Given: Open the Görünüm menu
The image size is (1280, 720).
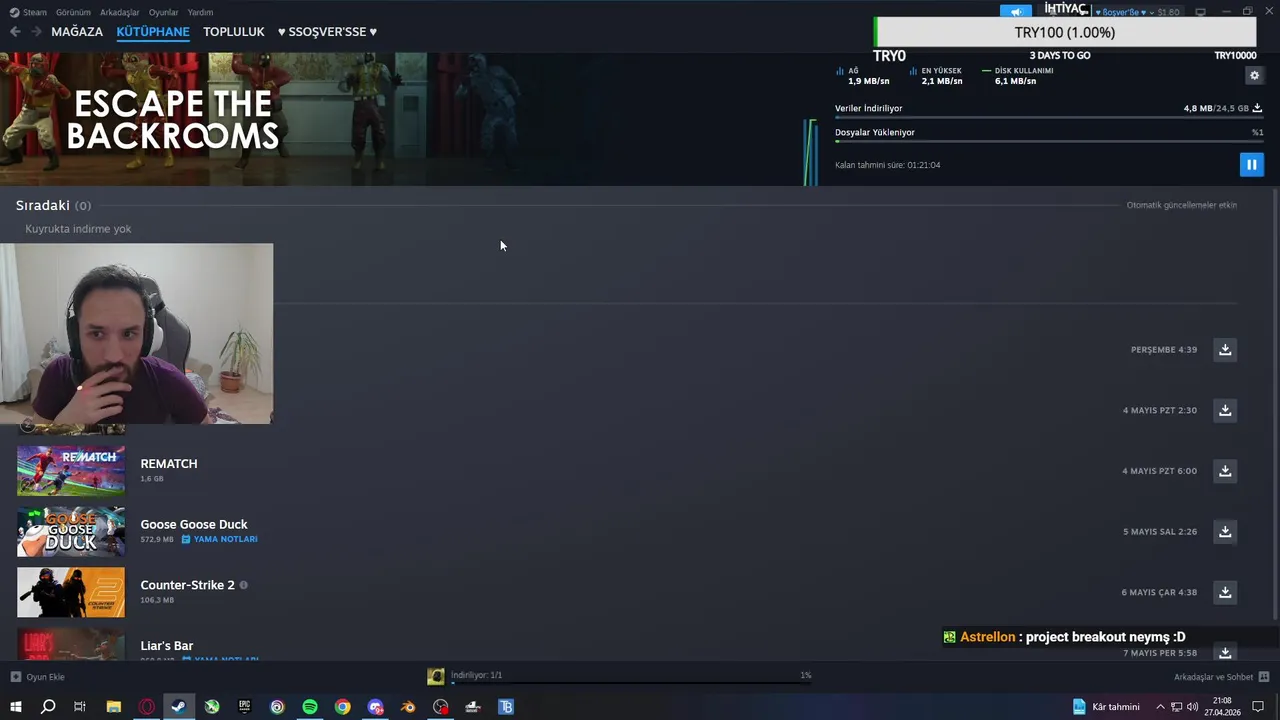Looking at the screenshot, I should [73, 12].
